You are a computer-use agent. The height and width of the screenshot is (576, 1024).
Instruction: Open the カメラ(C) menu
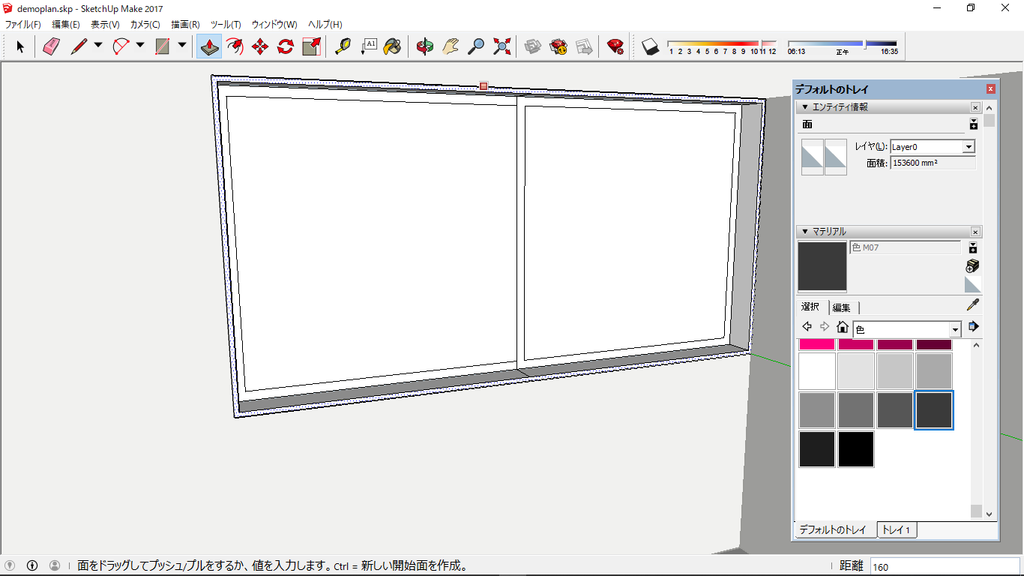pos(145,24)
